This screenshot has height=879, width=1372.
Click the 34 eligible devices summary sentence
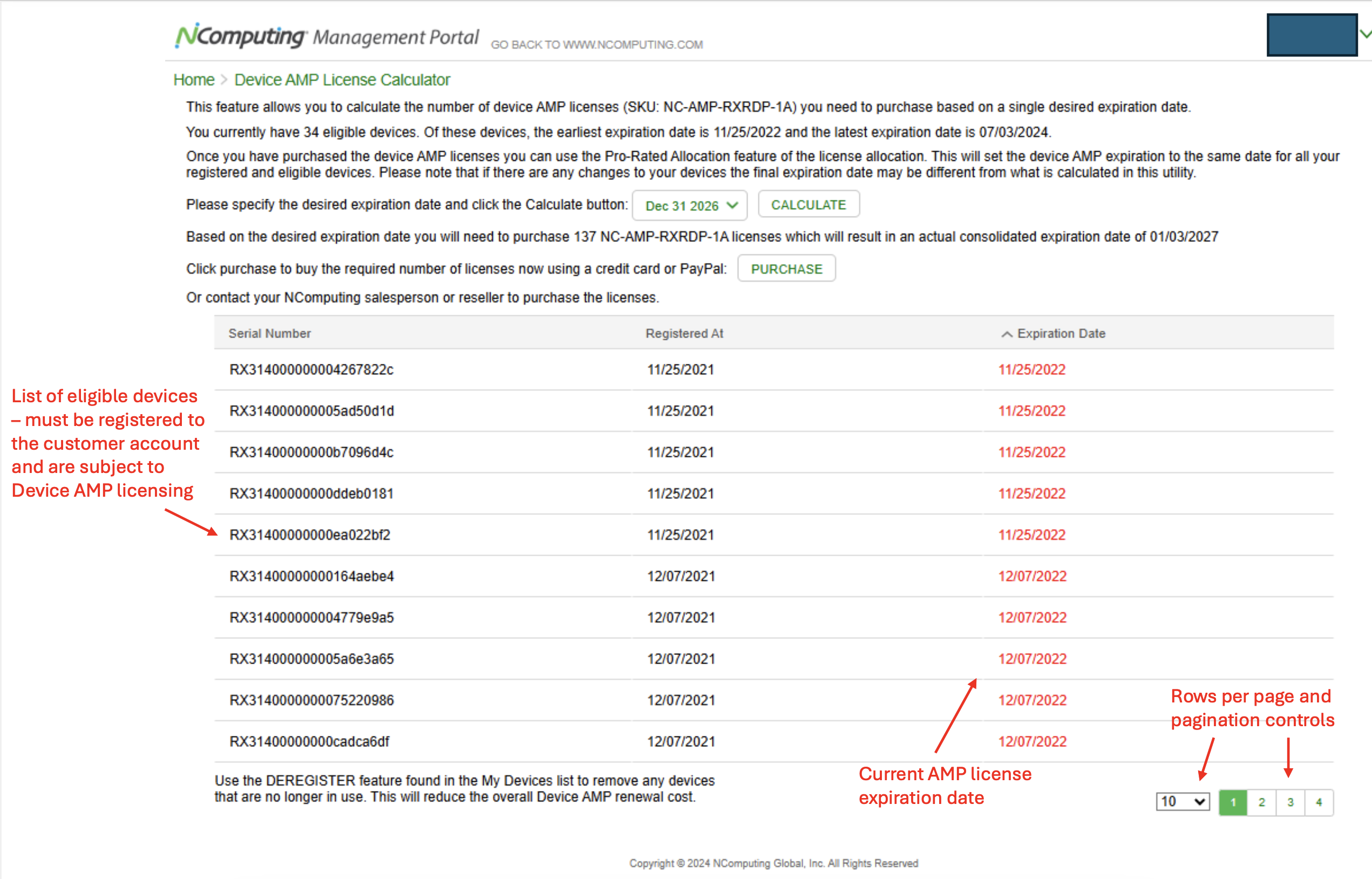619,132
